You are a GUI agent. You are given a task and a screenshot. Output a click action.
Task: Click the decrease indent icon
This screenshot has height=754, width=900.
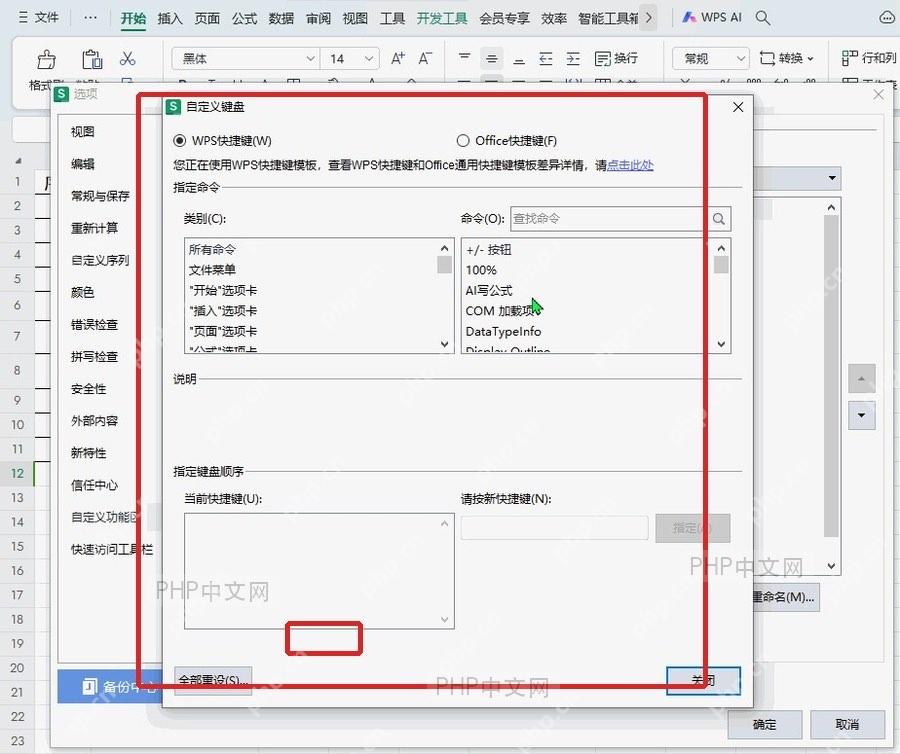point(546,59)
